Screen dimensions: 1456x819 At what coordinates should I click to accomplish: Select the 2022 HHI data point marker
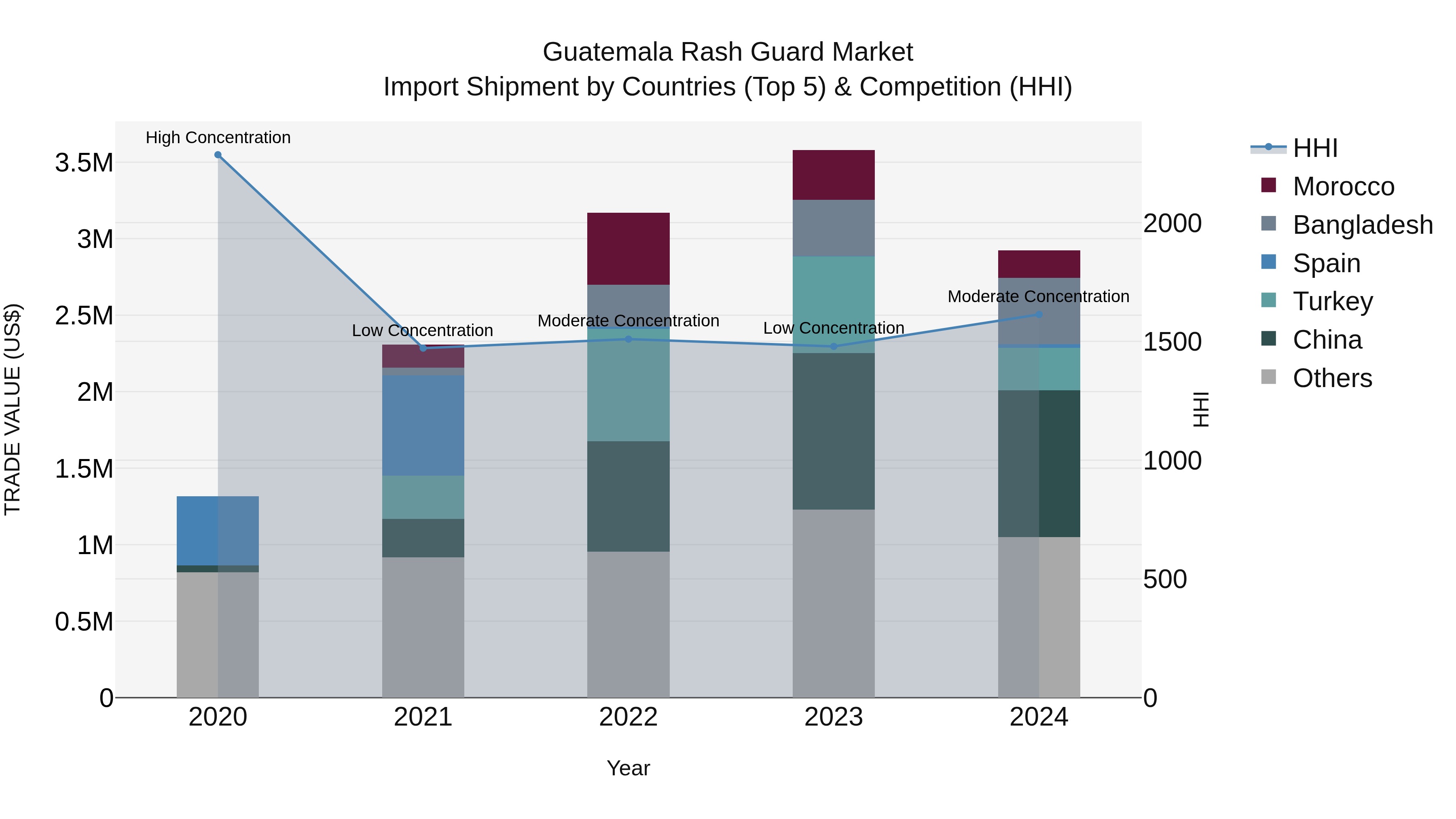click(629, 339)
